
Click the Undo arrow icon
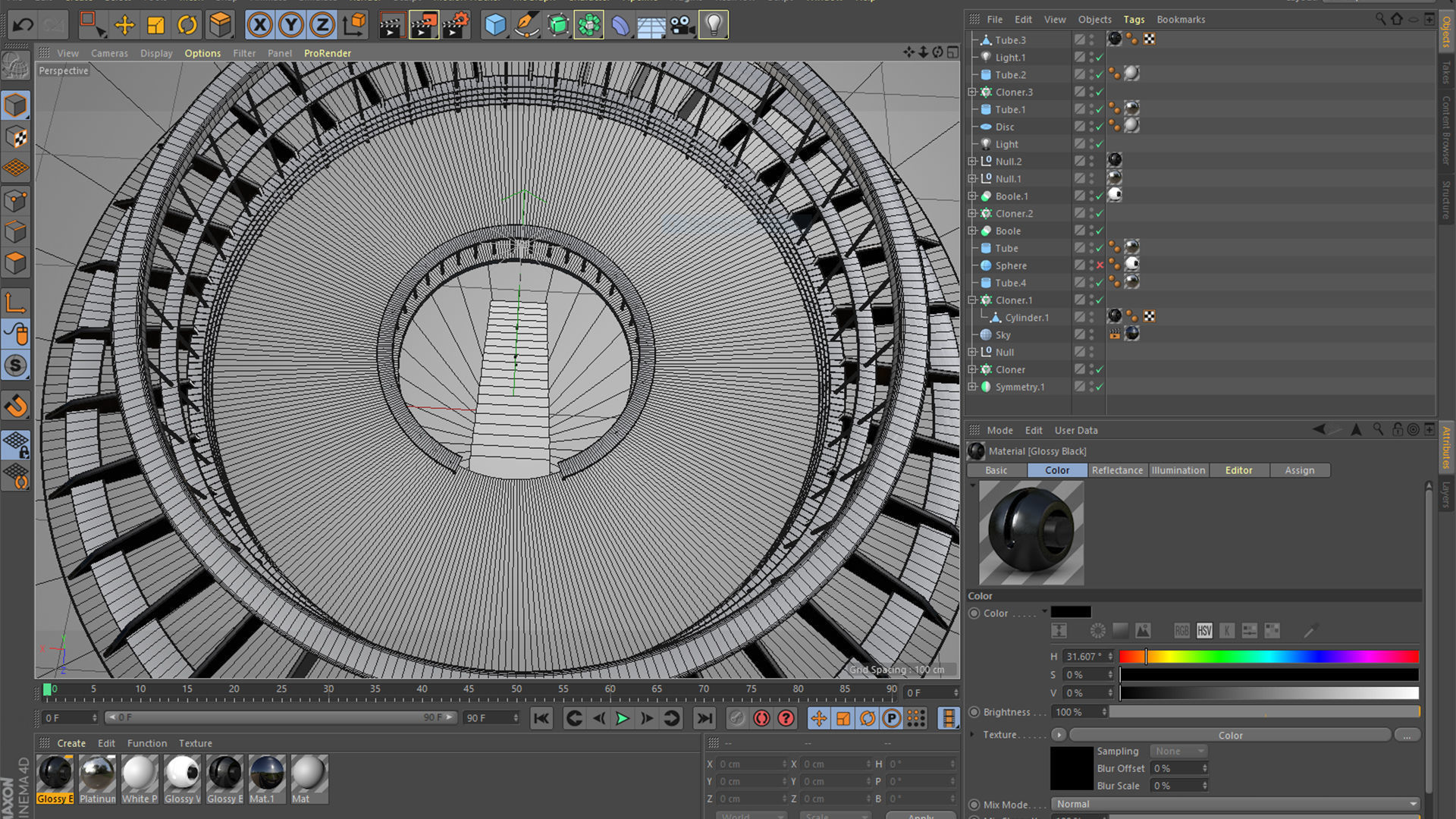[23, 25]
